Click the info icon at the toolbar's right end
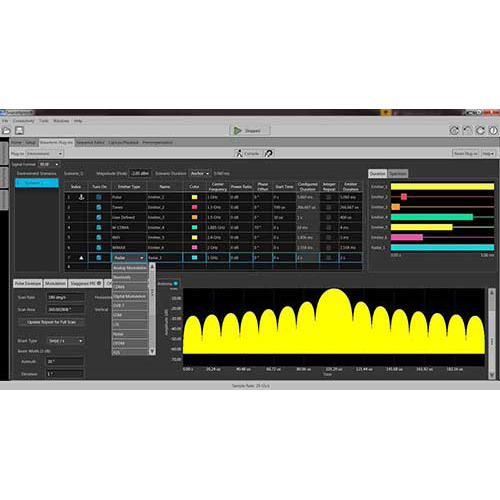 click(x=493, y=130)
